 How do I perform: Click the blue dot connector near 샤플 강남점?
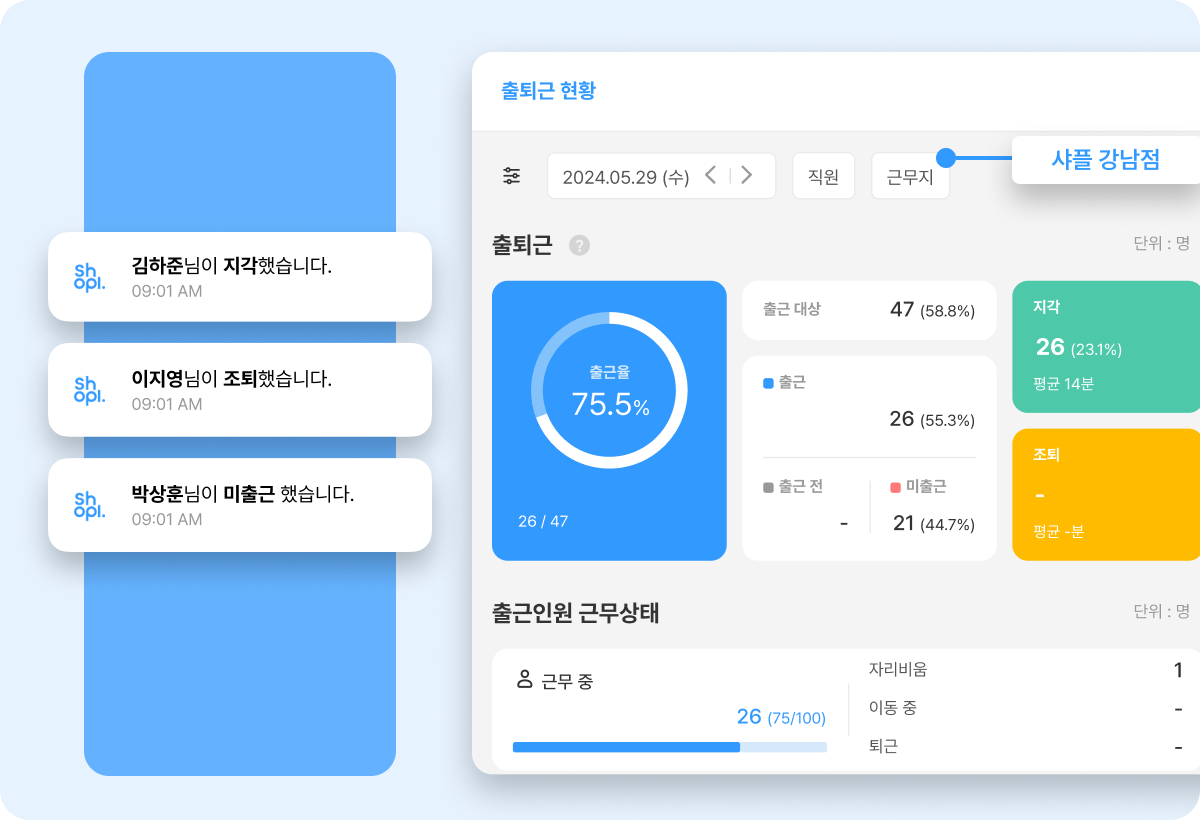(944, 157)
